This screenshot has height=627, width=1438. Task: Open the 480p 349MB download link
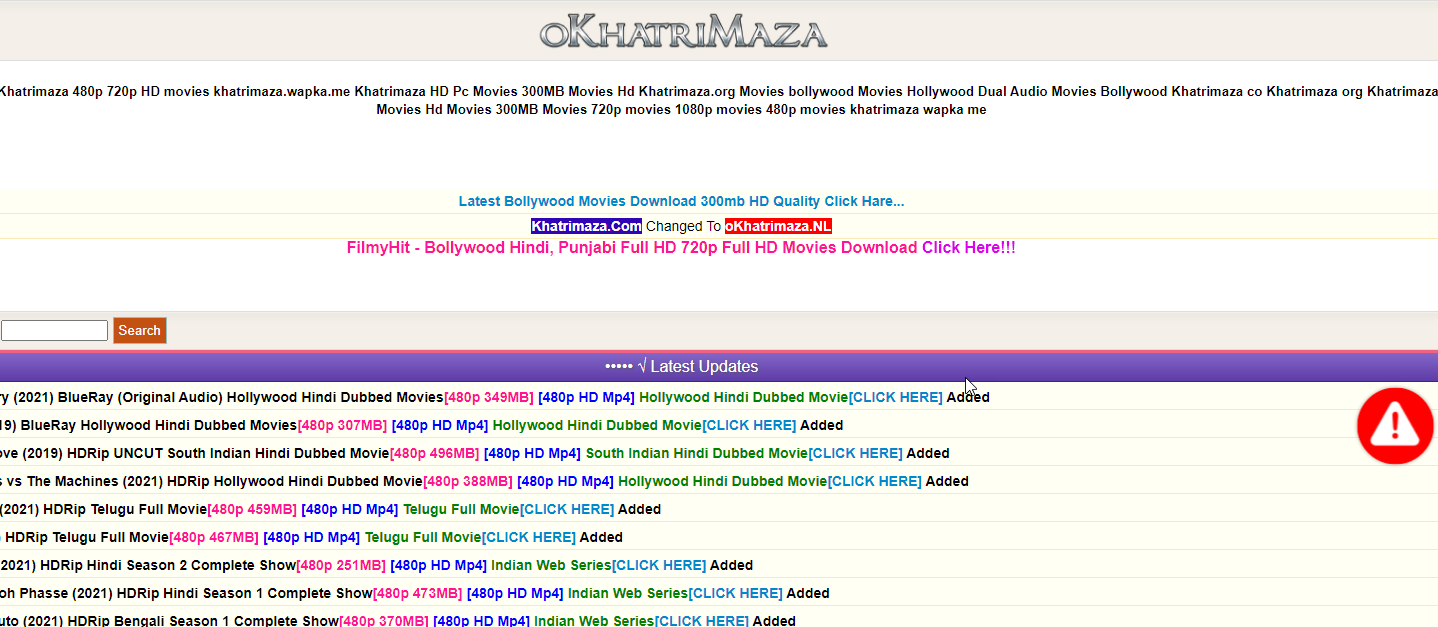(x=489, y=397)
